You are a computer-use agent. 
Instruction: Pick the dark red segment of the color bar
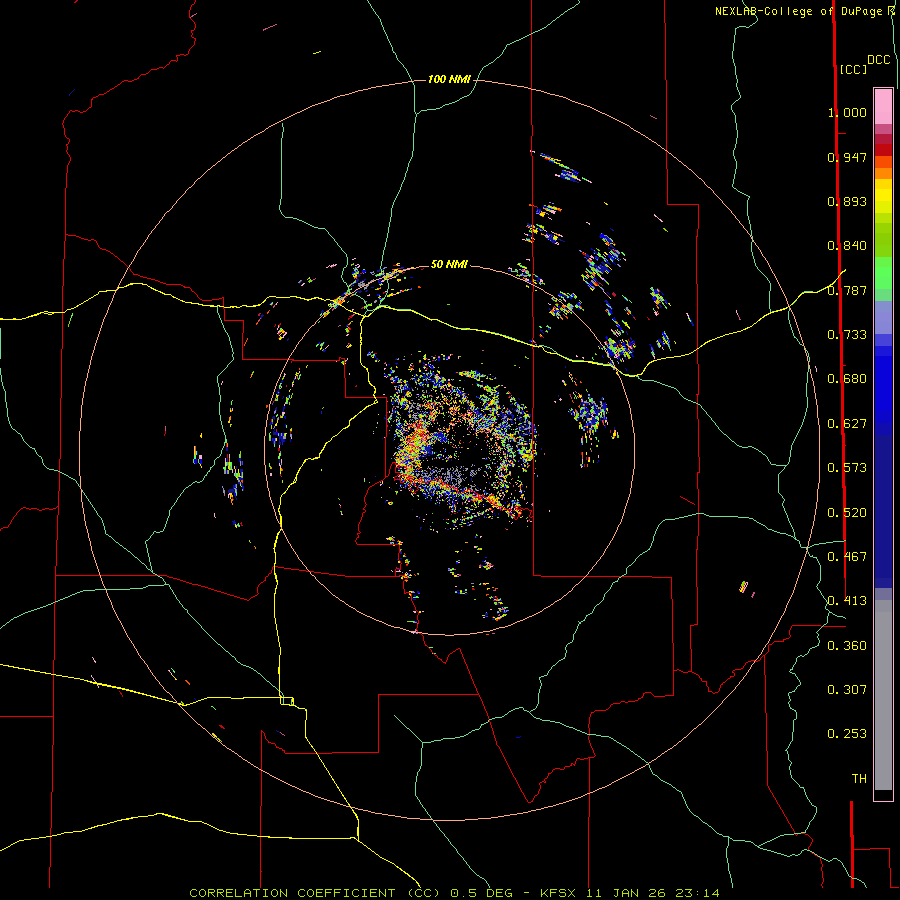(x=883, y=150)
